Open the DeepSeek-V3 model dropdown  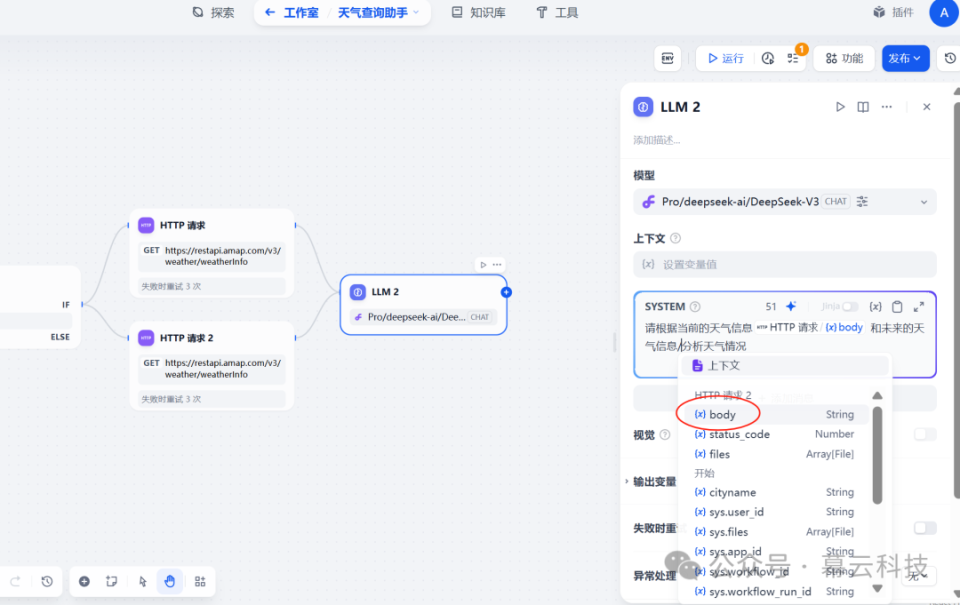click(x=784, y=200)
